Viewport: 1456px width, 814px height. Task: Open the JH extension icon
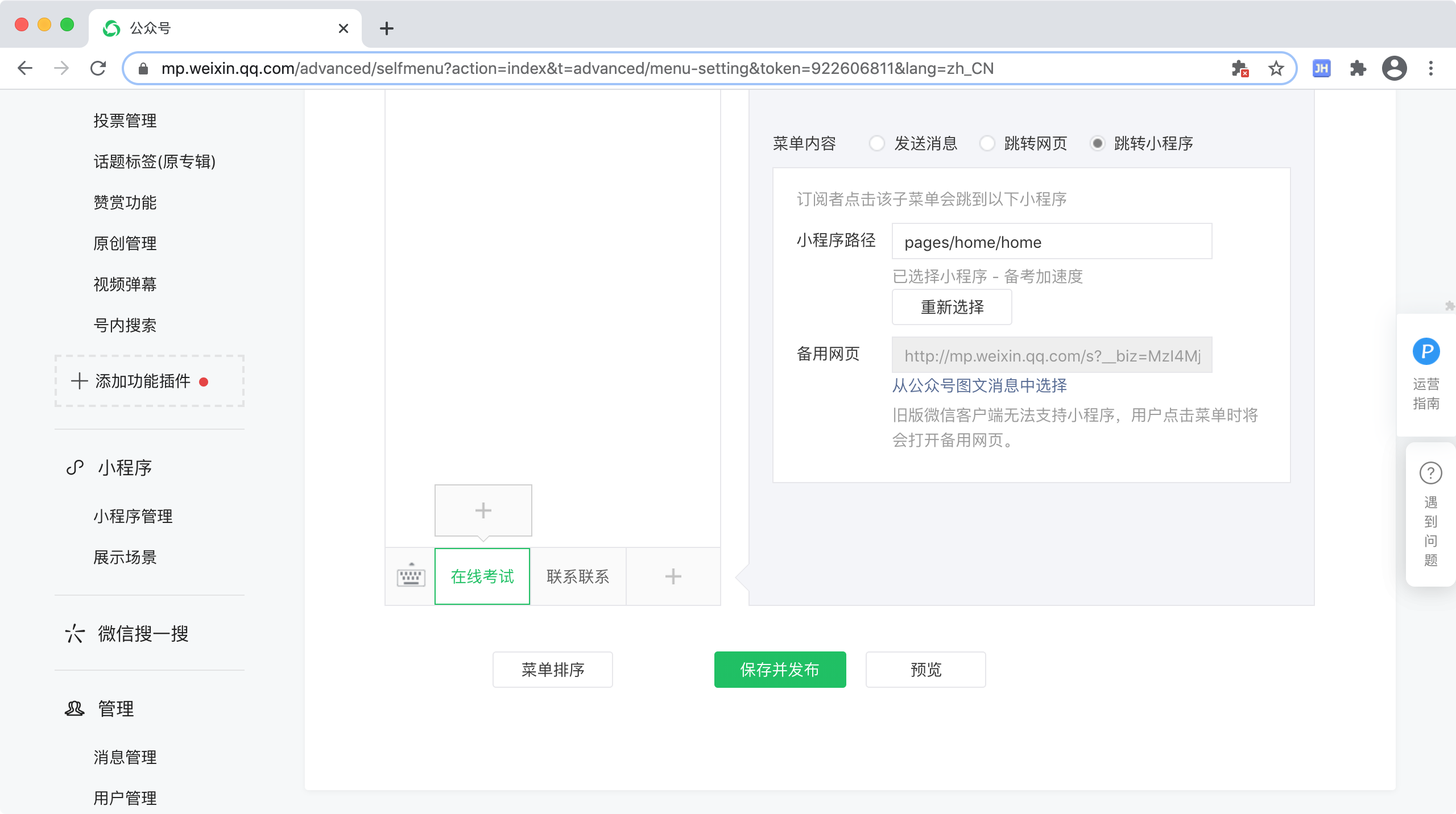click(1321, 68)
